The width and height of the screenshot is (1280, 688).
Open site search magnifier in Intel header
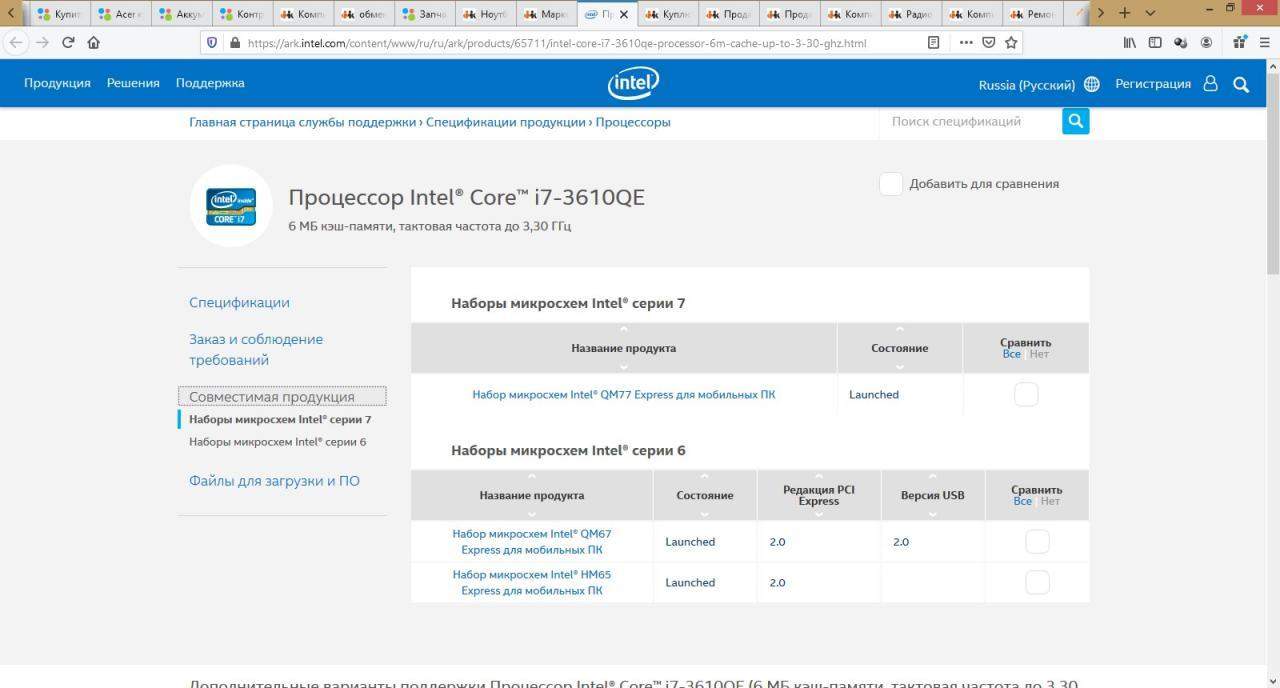(1241, 85)
